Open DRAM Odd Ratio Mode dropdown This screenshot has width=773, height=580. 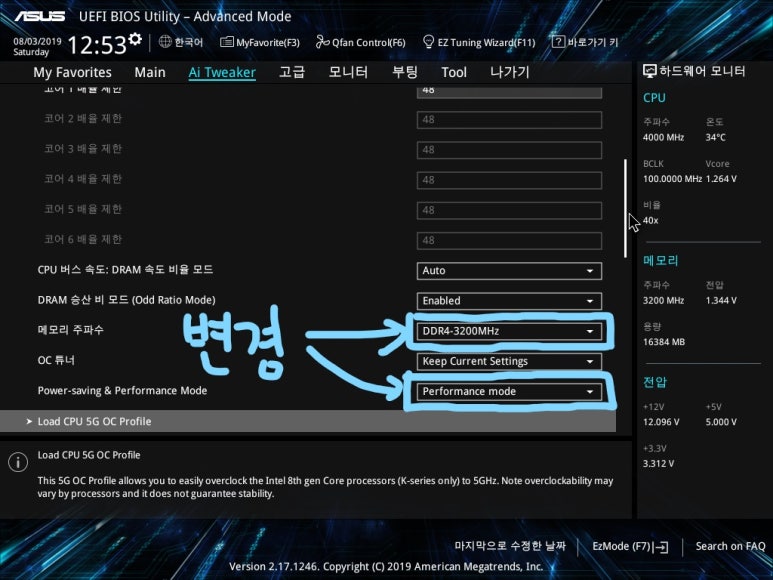point(509,301)
